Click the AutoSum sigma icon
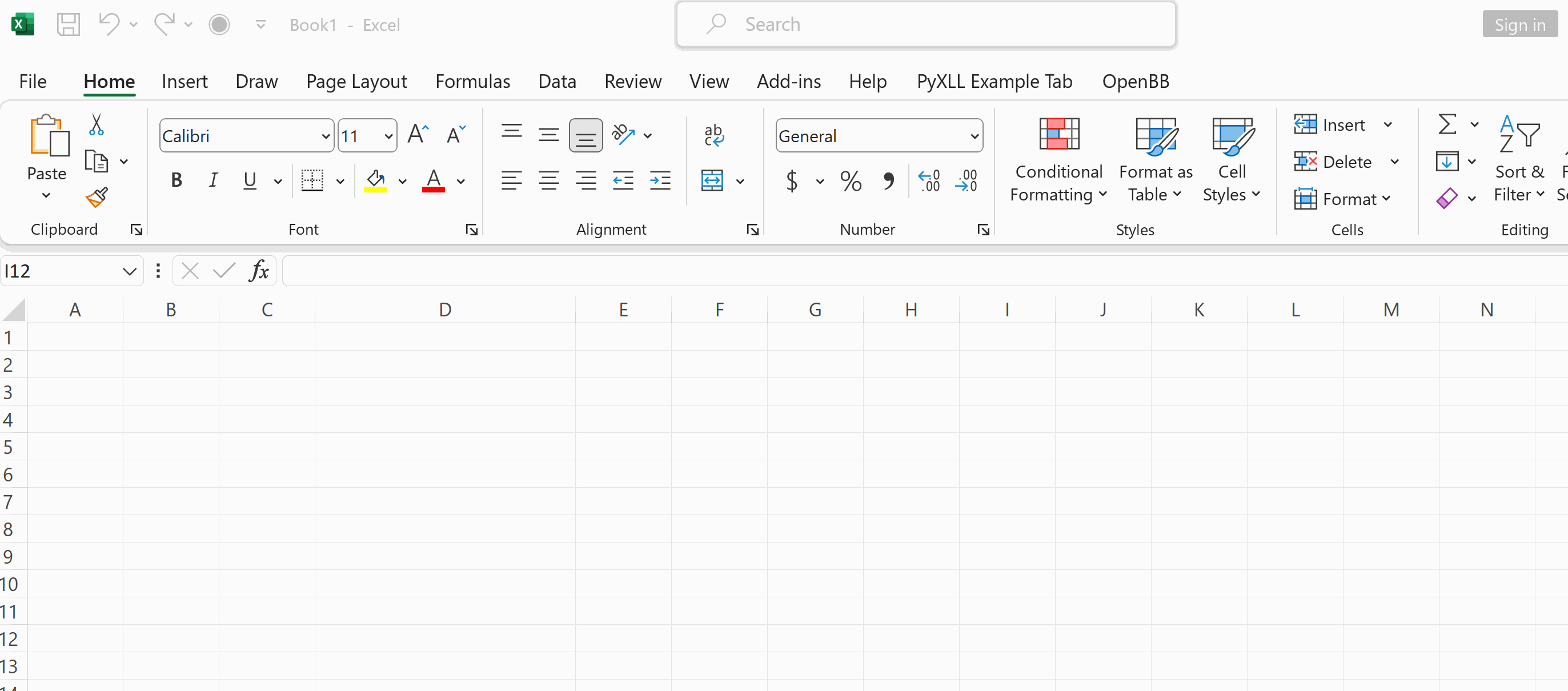Screen dimensions: 1568x691 [x=1447, y=124]
